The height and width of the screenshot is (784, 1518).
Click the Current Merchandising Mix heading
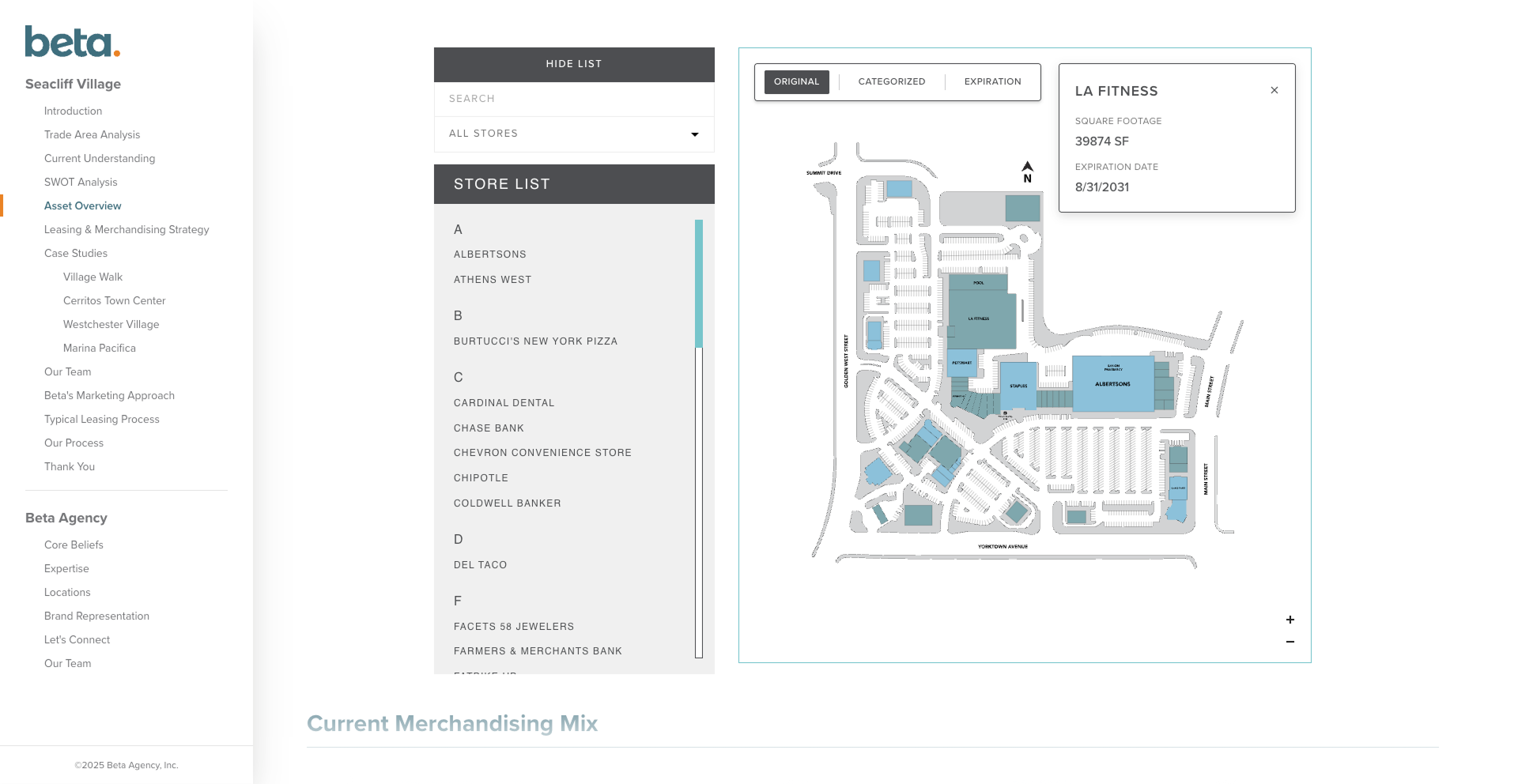[x=452, y=724]
